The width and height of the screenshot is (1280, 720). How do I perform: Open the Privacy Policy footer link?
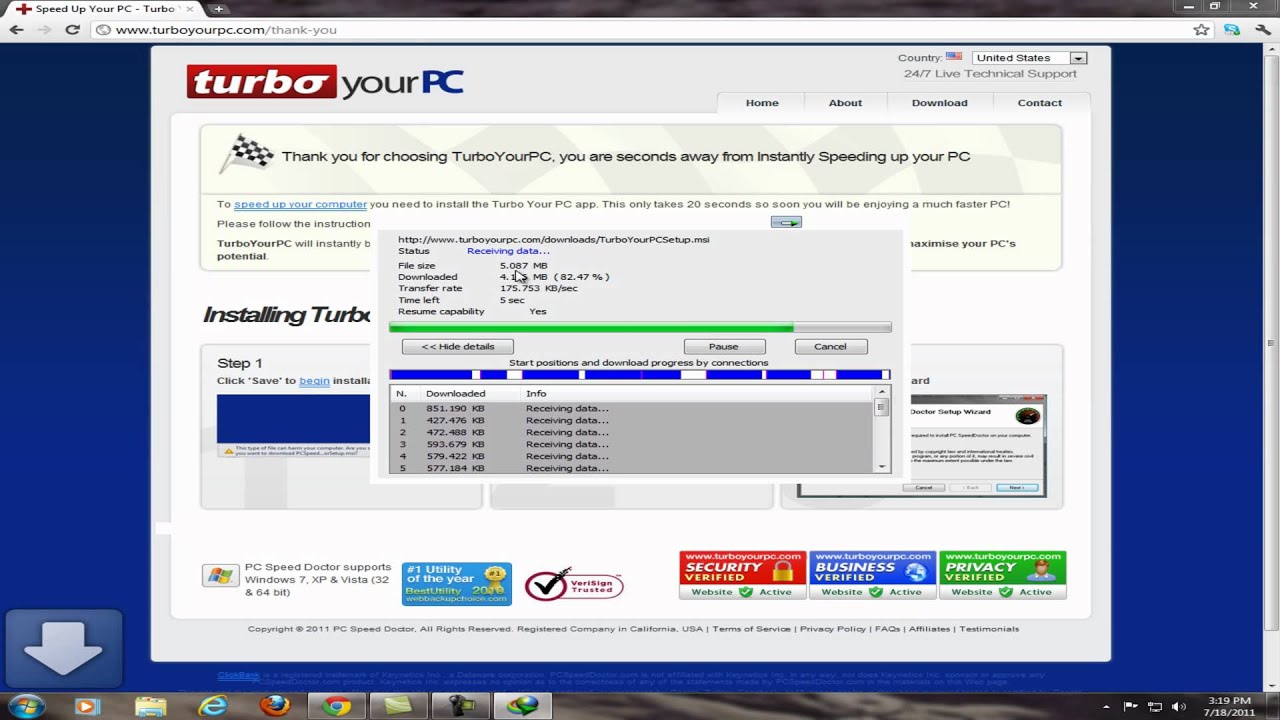pos(833,629)
